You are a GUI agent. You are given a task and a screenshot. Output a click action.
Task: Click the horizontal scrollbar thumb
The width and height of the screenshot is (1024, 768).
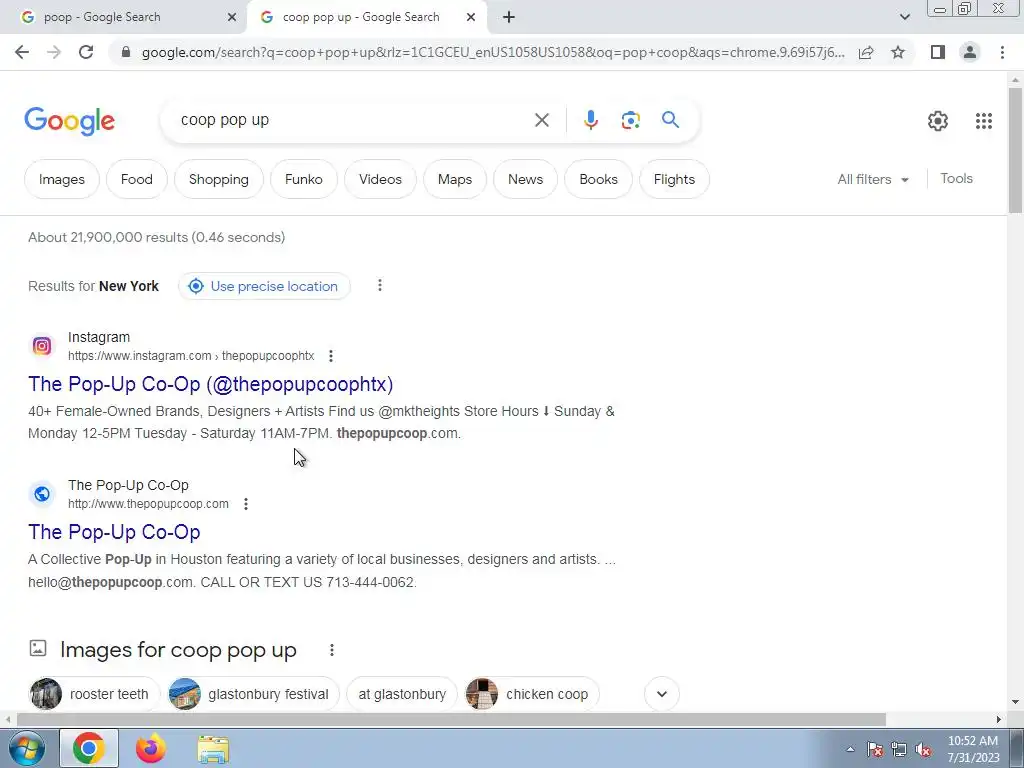[451, 719]
